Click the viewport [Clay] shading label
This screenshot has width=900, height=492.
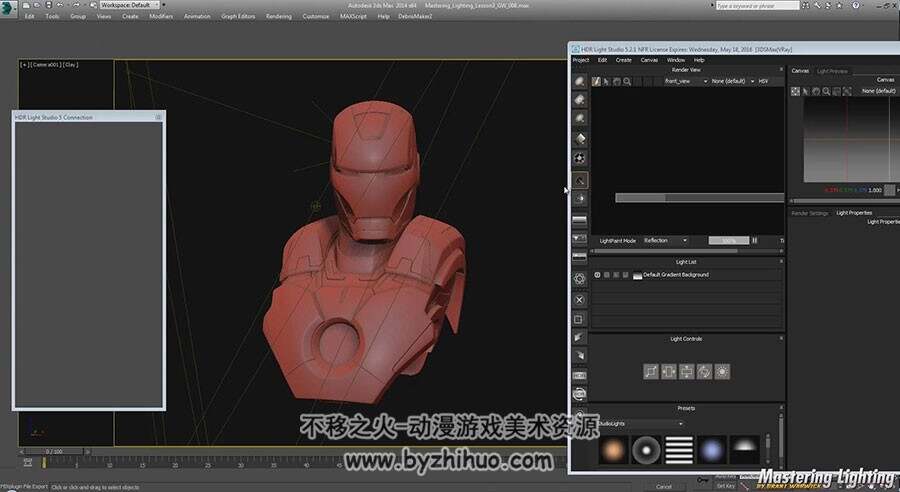click(x=71, y=65)
